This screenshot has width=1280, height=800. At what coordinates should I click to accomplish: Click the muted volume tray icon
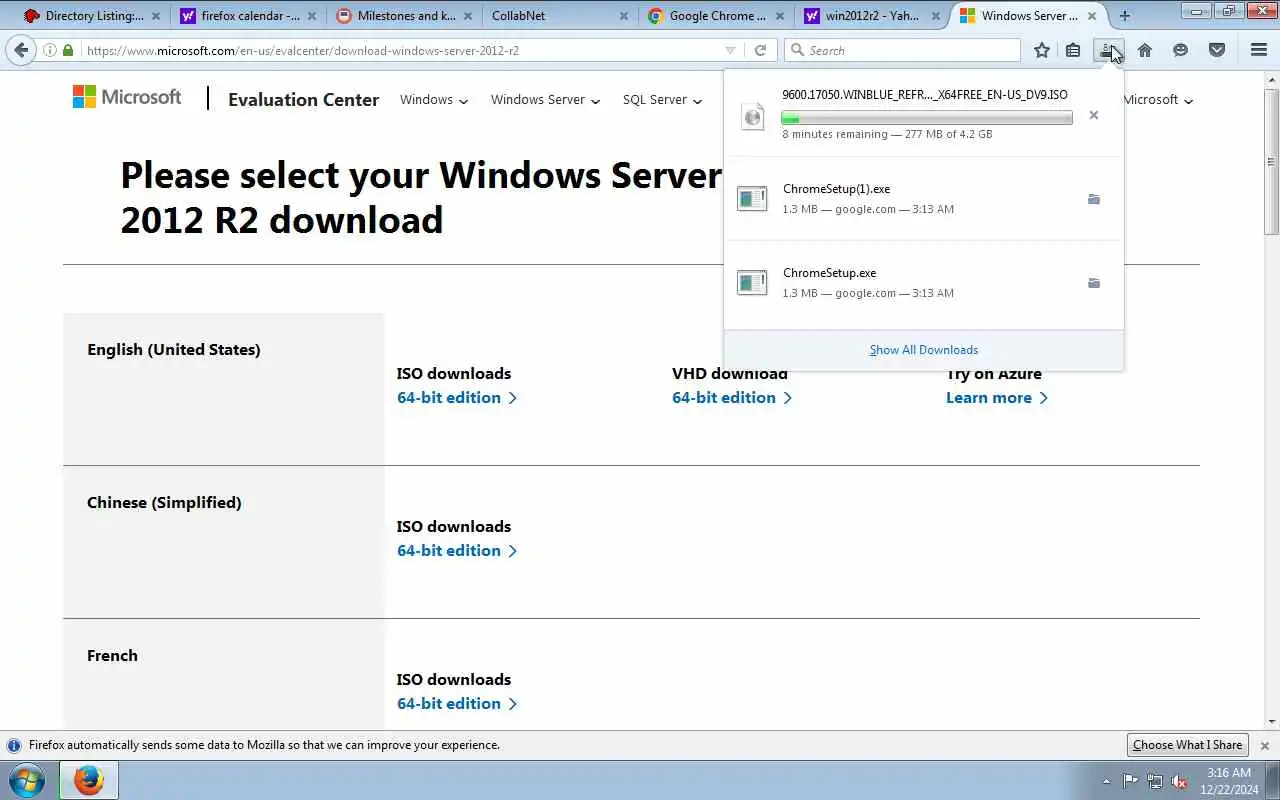click(1180, 781)
